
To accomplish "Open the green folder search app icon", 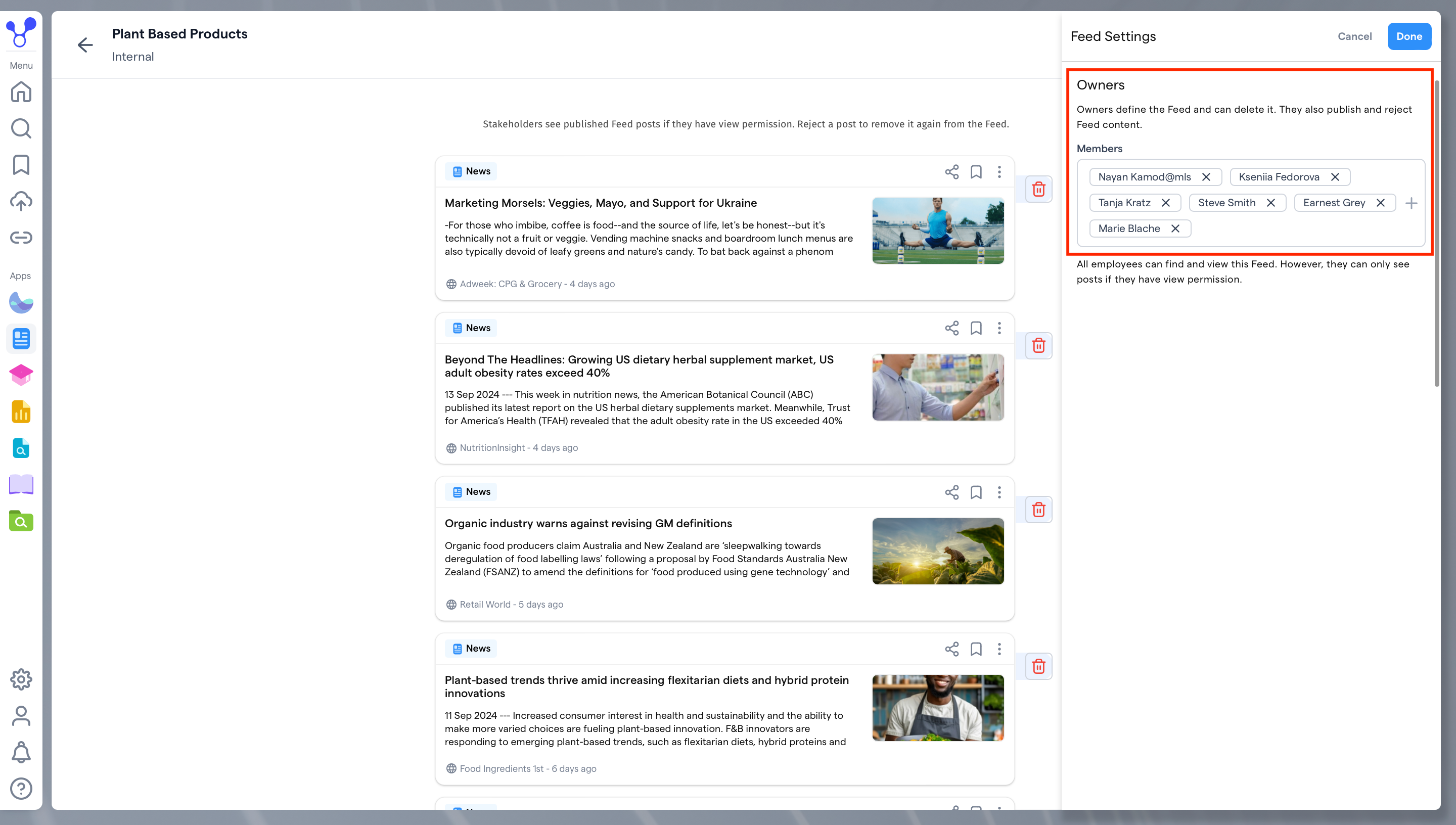I will tap(21, 521).
